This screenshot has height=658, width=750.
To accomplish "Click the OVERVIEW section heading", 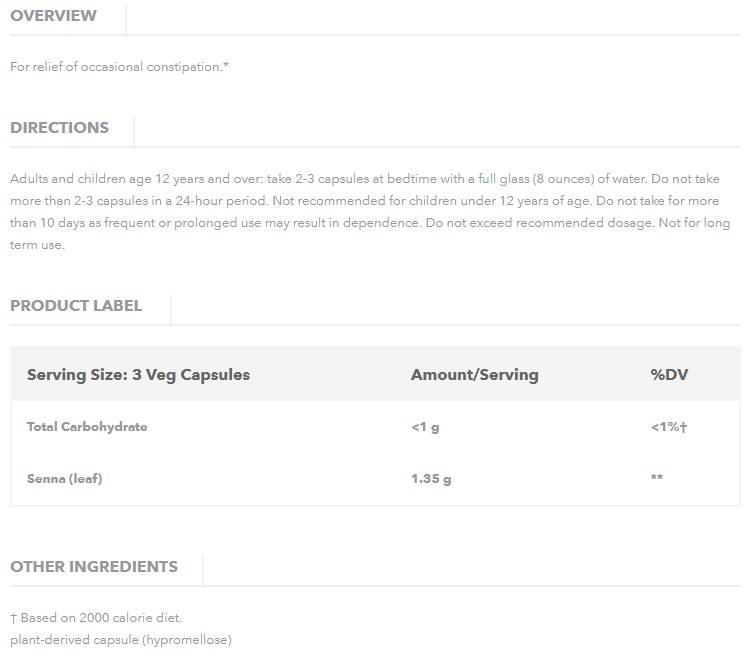I will click(53, 16).
